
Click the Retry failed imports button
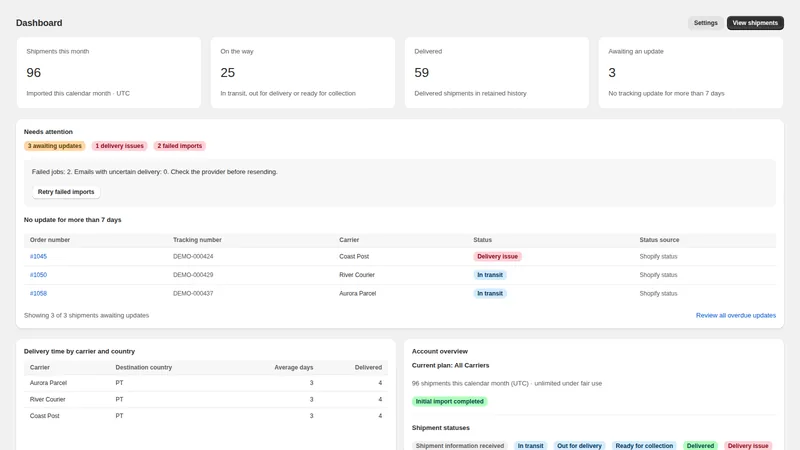(66, 192)
